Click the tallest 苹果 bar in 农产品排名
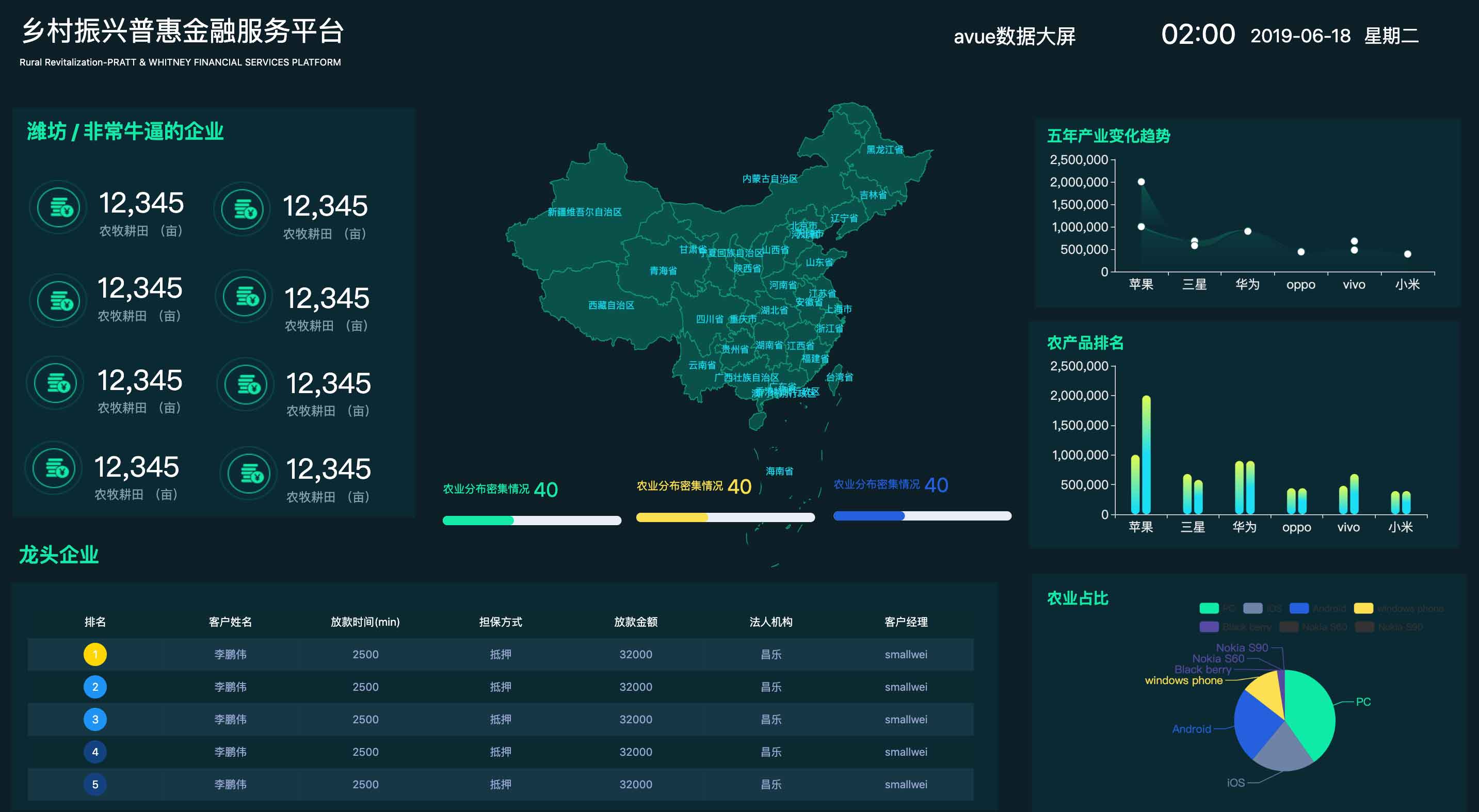Viewport: 1479px width, 812px height. (1147, 454)
